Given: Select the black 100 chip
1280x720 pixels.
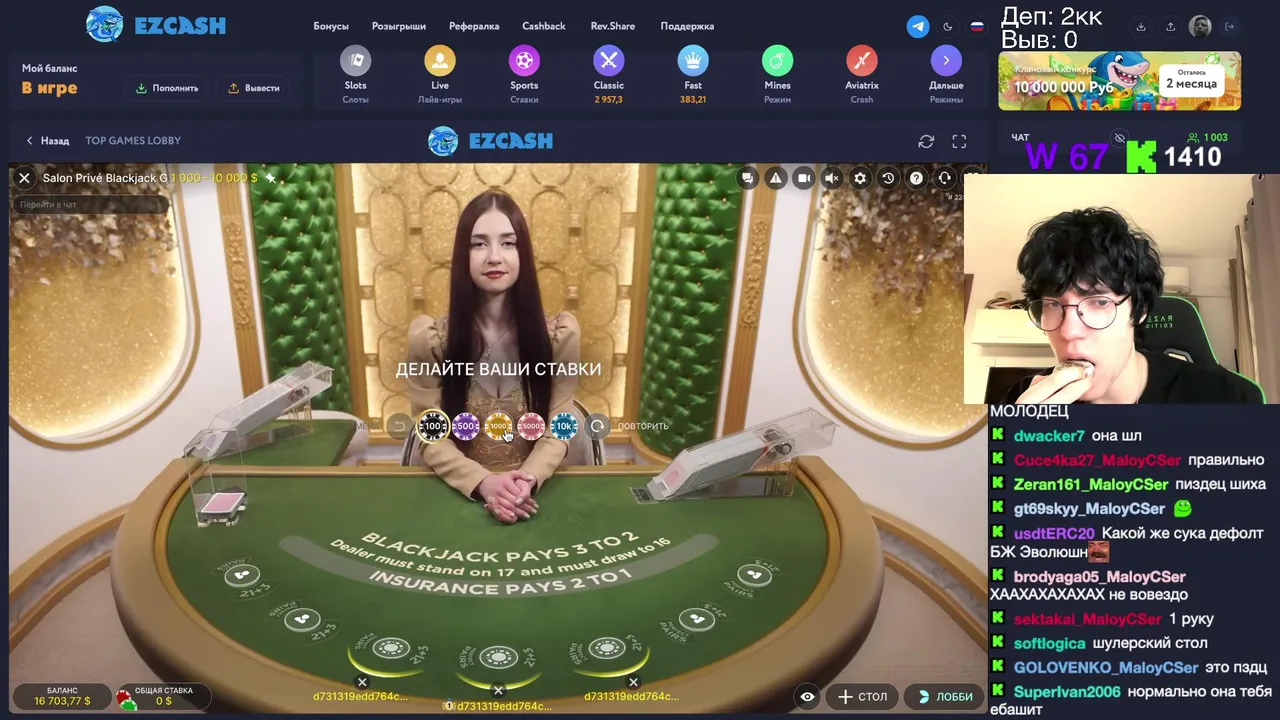Looking at the screenshot, I should [x=433, y=426].
